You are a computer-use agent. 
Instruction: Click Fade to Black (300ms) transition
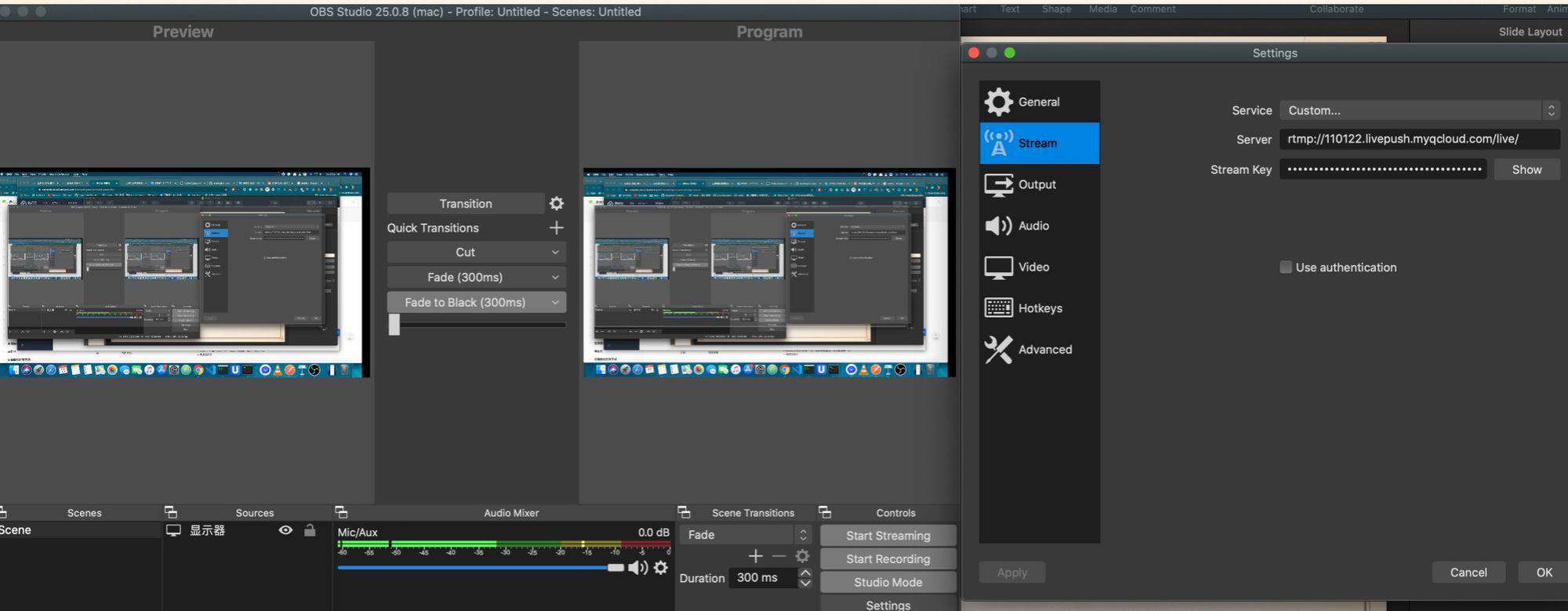pos(466,302)
